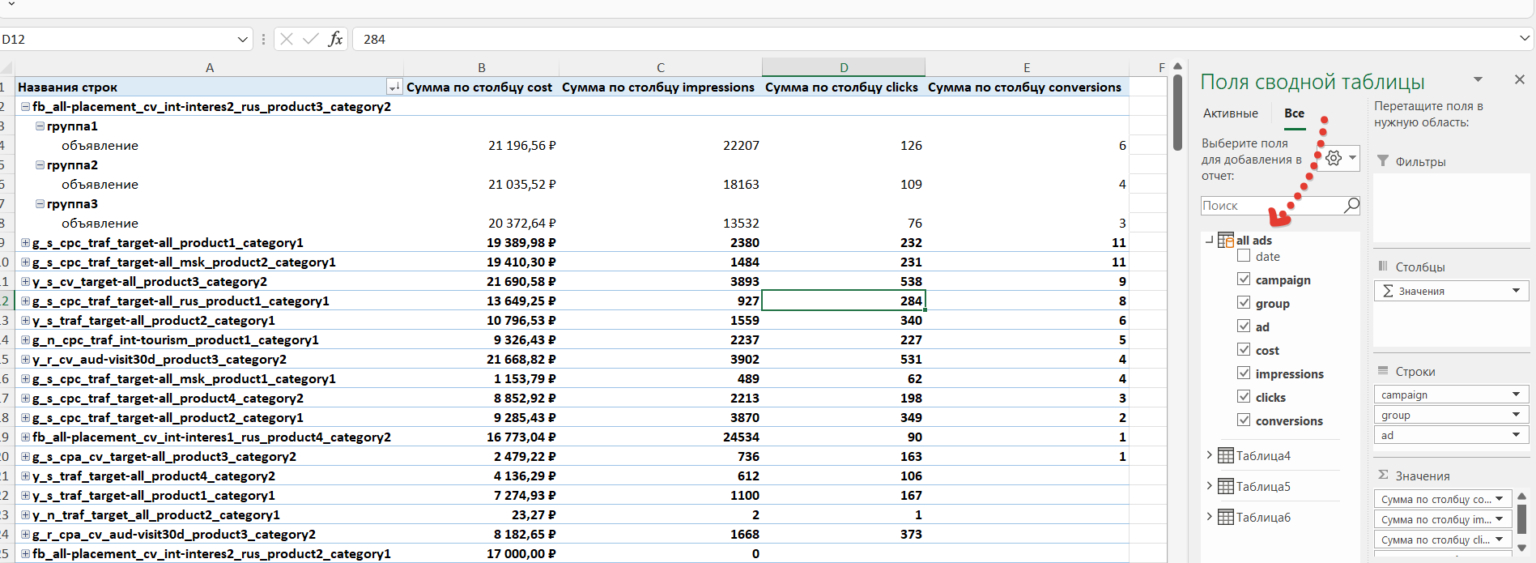Image resolution: width=1536 pixels, height=563 pixels.
Task: Open the row labels filter button
Action: click(x=393, y=88)
